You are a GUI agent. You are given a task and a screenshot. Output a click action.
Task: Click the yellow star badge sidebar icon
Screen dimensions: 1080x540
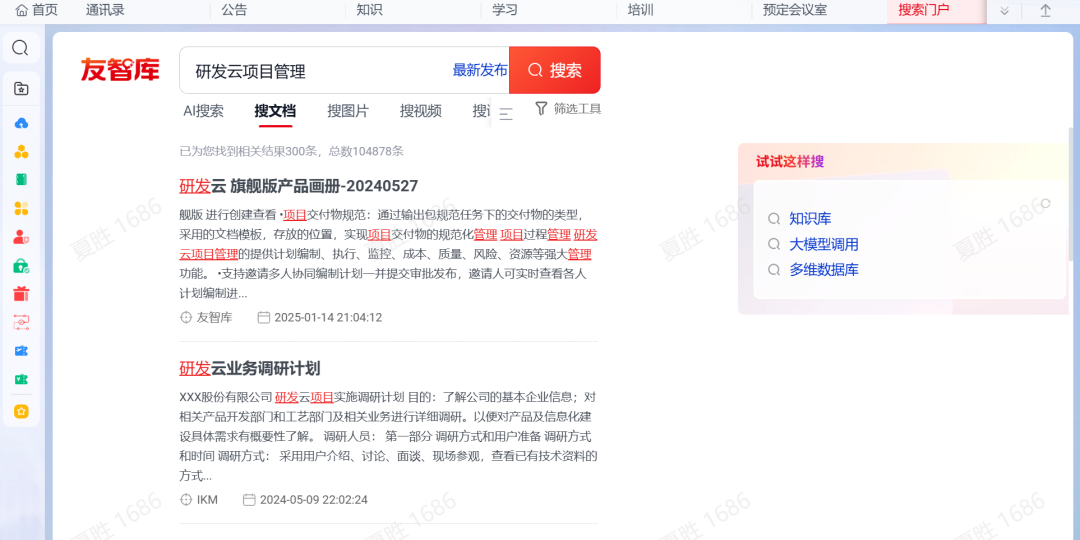[21, 411]
